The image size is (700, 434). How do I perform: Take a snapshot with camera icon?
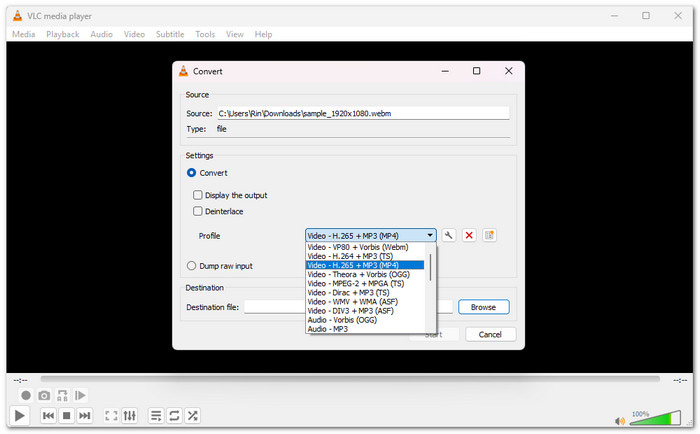click(44, 396)
